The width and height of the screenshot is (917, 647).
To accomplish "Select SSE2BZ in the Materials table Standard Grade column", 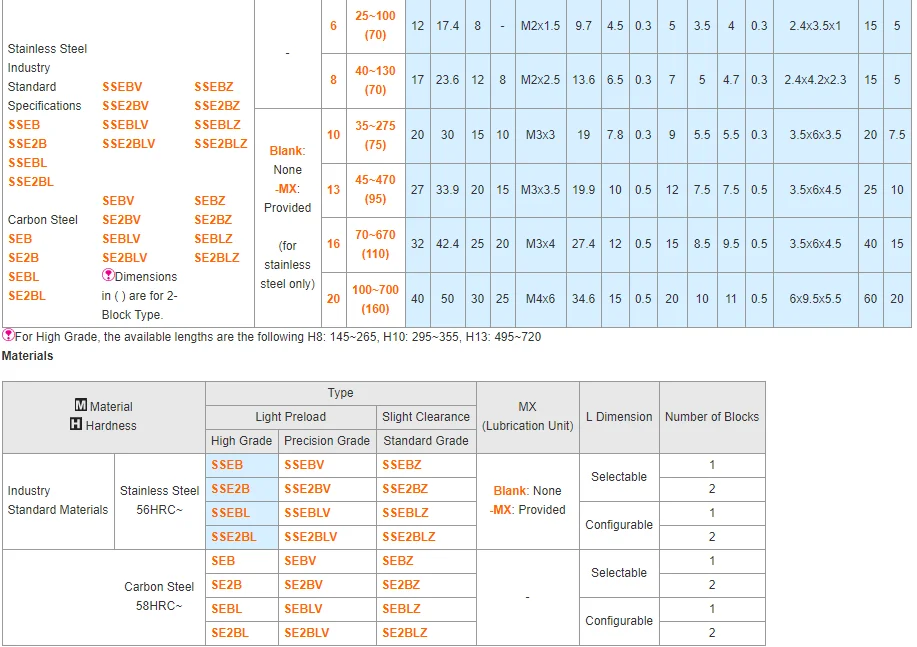I will pos(404,489).
